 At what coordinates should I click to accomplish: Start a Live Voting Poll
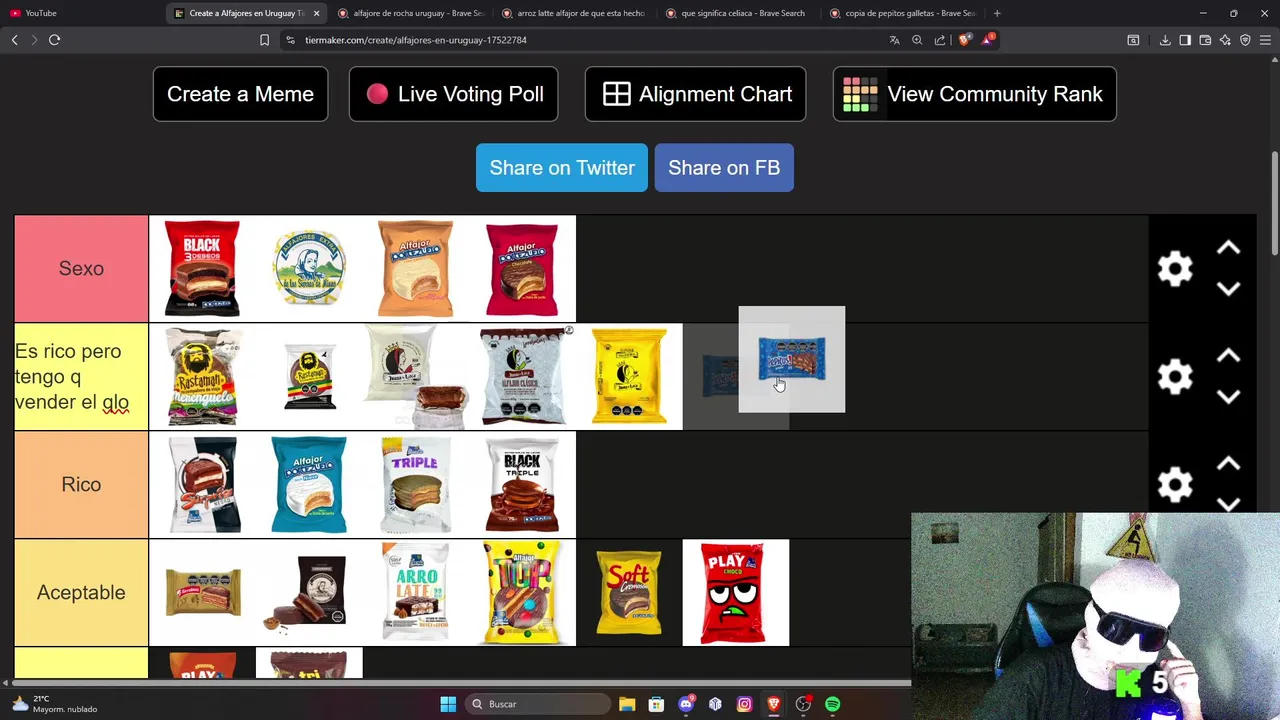(453, 94)
